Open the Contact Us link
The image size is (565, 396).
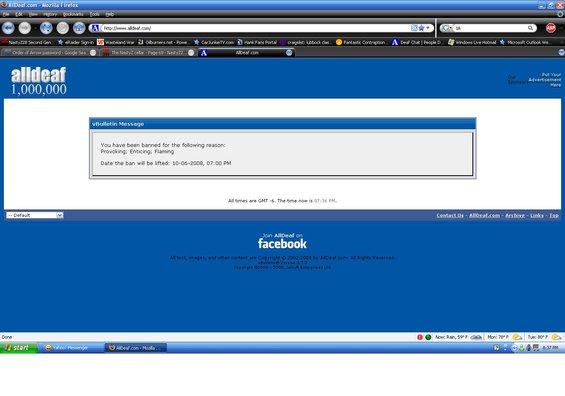pyautogui.click(x=450, y=215)
